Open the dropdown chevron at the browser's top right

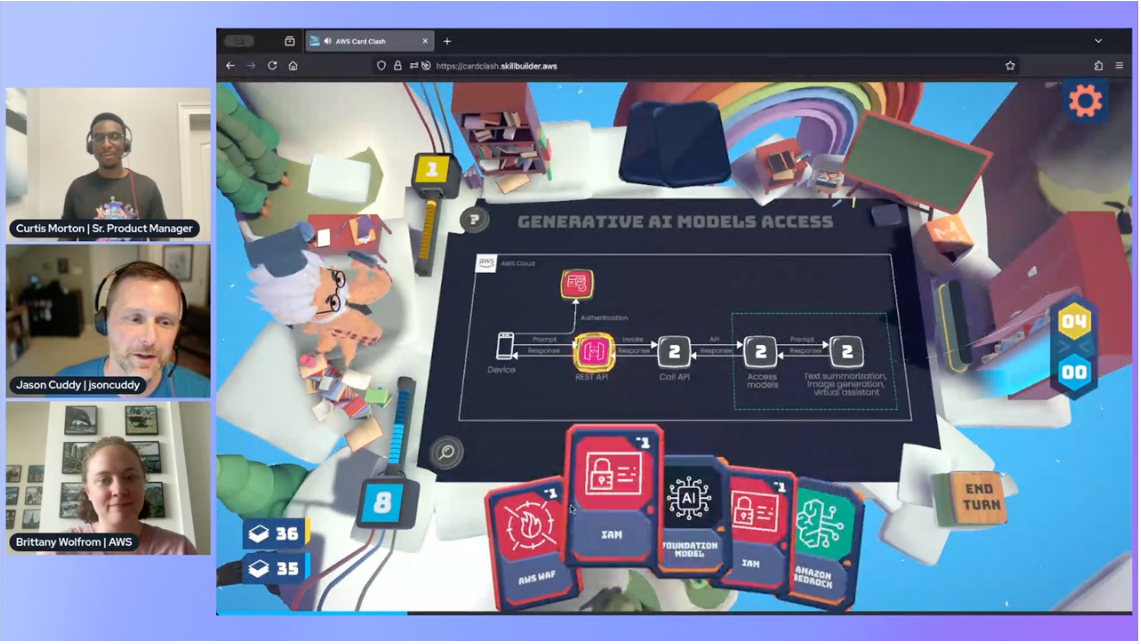(1097, 40)
